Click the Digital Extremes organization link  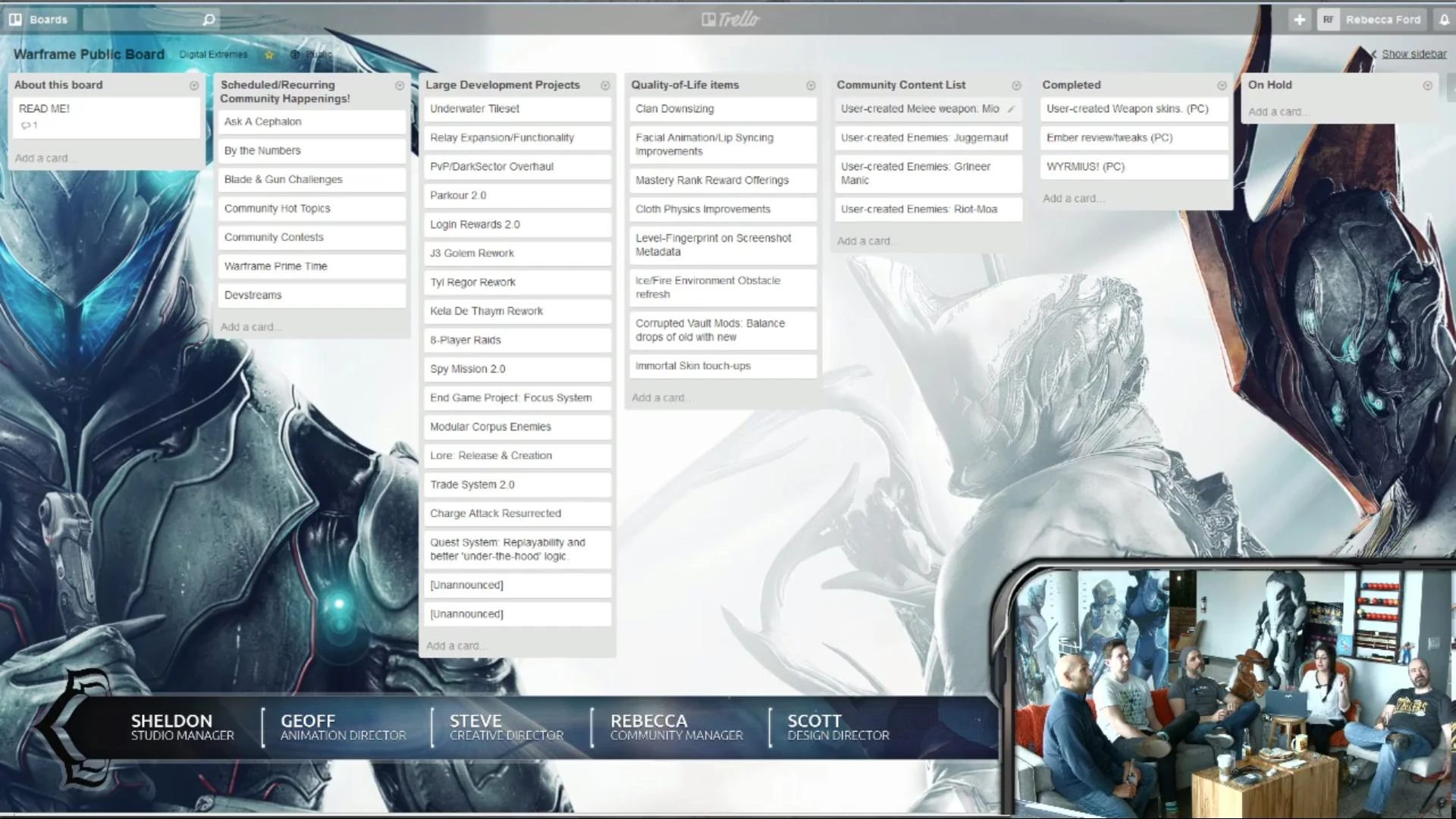(x=213, y=55)
